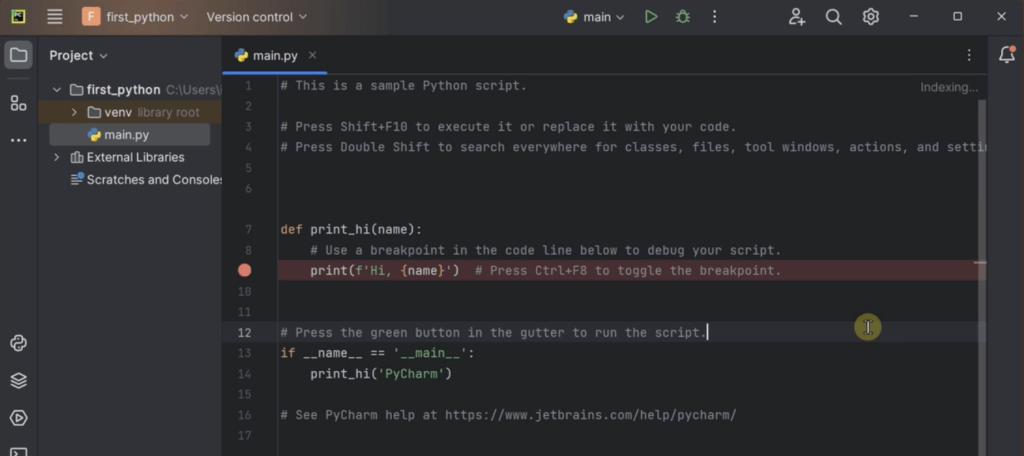Open the Version control dropdown
Image resolution: width=1024 pixels, height=456 pixels.
(256, 17)
